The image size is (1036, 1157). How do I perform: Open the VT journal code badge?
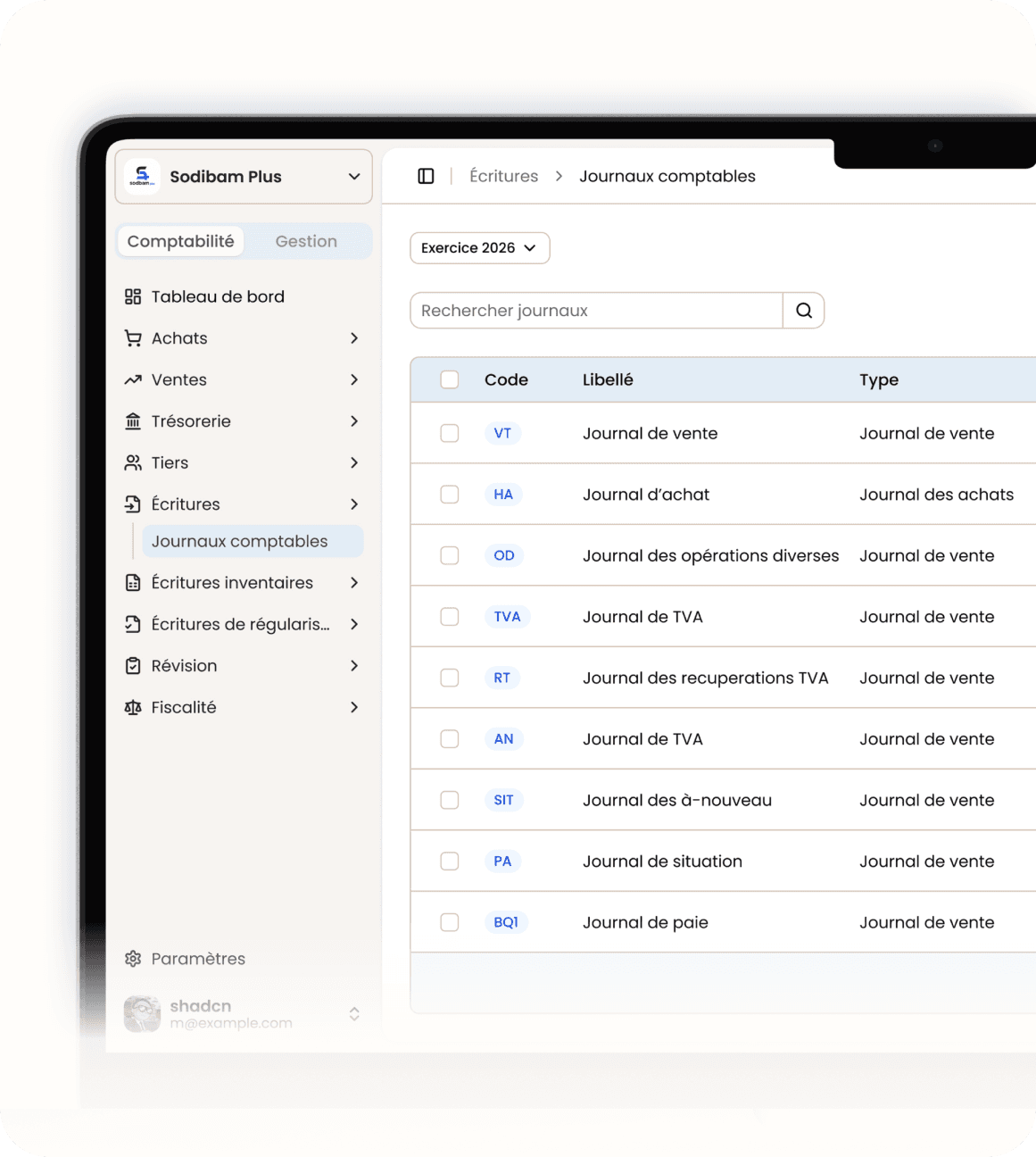pyautogui.click(x=502, y=433)
